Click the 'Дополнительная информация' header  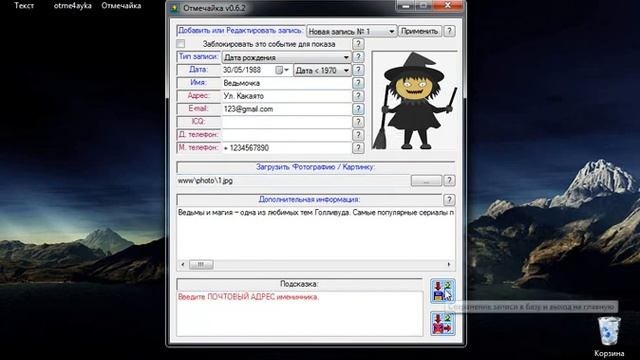click(309, 200)
